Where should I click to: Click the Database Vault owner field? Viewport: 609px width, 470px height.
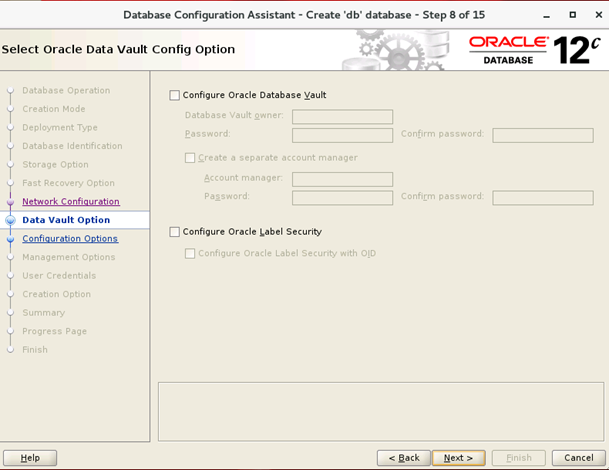[x=342, y=117]
